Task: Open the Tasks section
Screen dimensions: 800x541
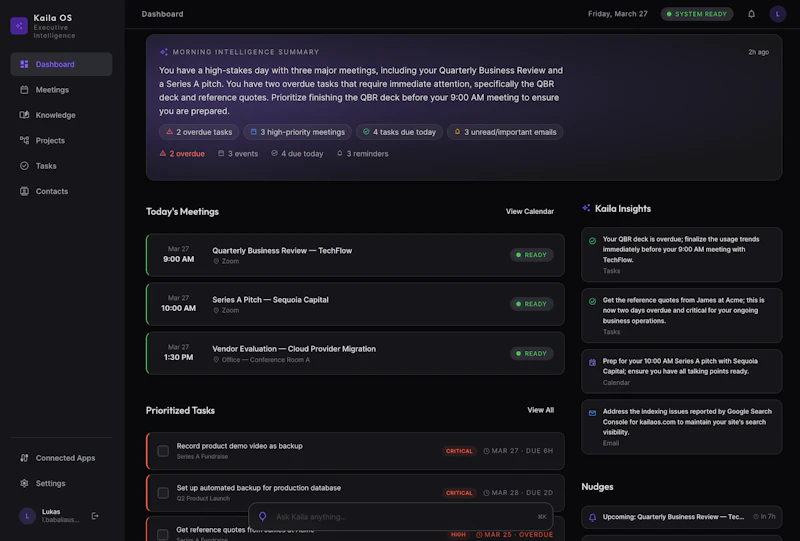Action: pyautogui.click(x=61, y=166)
